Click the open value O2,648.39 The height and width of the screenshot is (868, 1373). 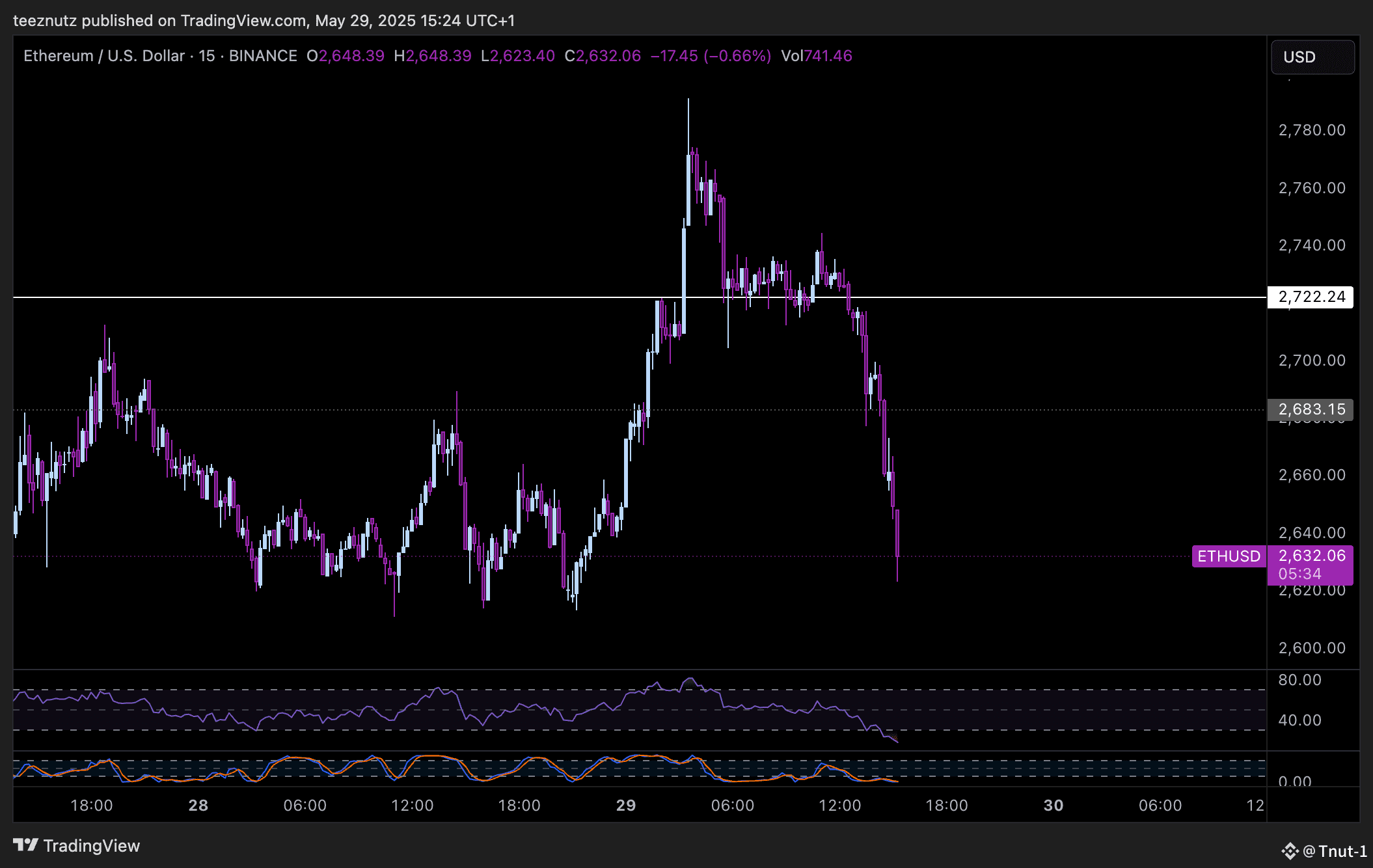click(x=346, y=56)
